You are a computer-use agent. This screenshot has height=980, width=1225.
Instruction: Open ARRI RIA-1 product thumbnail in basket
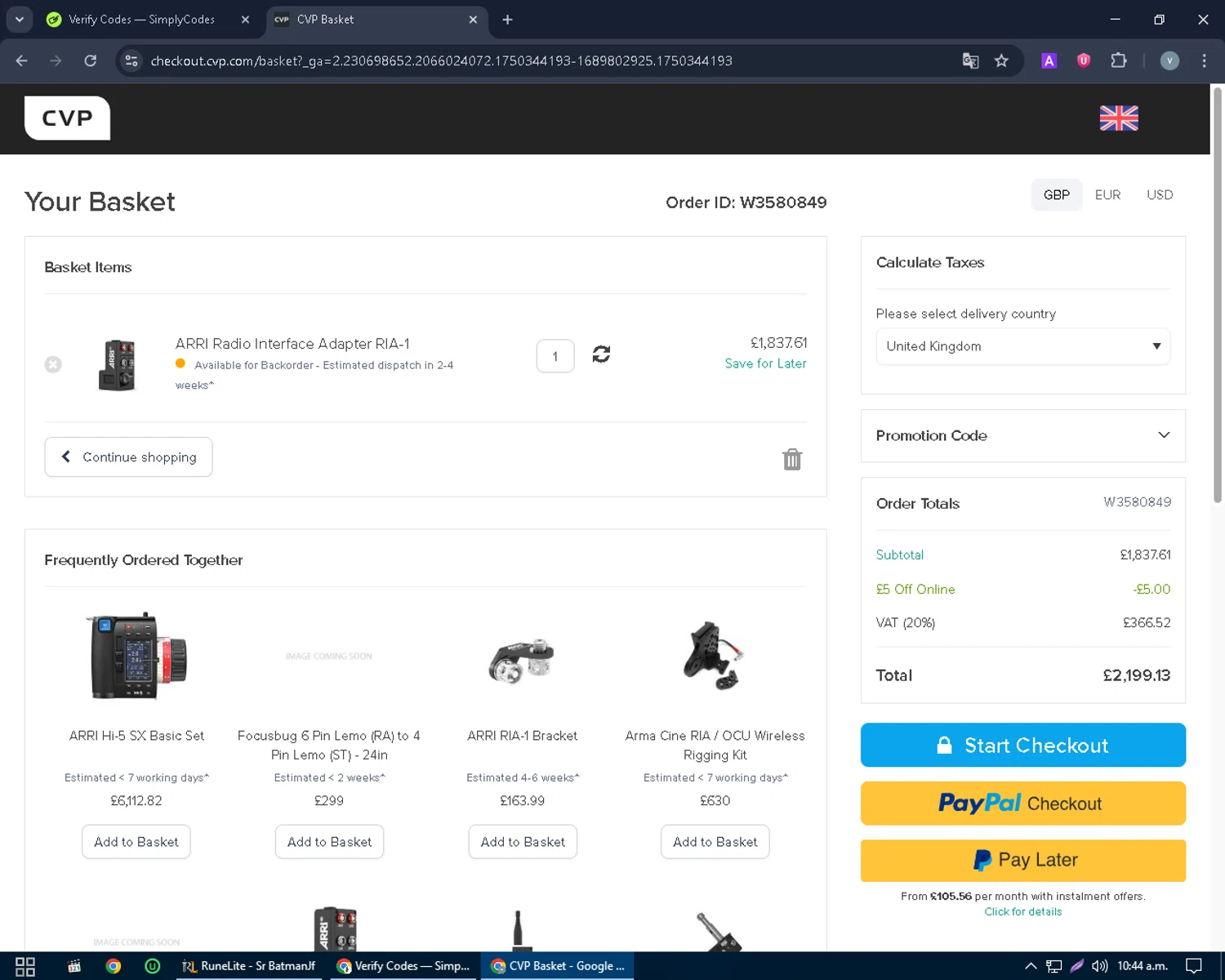click(x=118, y=365)
